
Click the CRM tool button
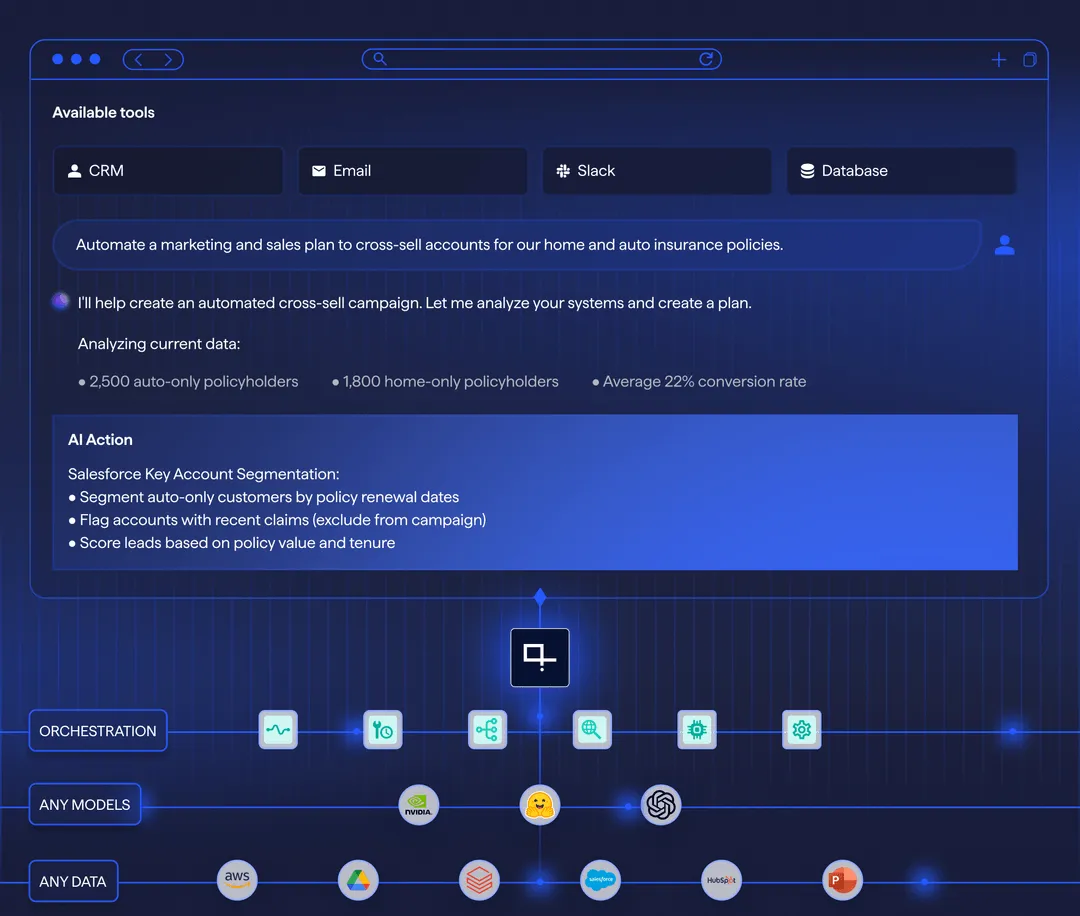(x=168, y=171)
